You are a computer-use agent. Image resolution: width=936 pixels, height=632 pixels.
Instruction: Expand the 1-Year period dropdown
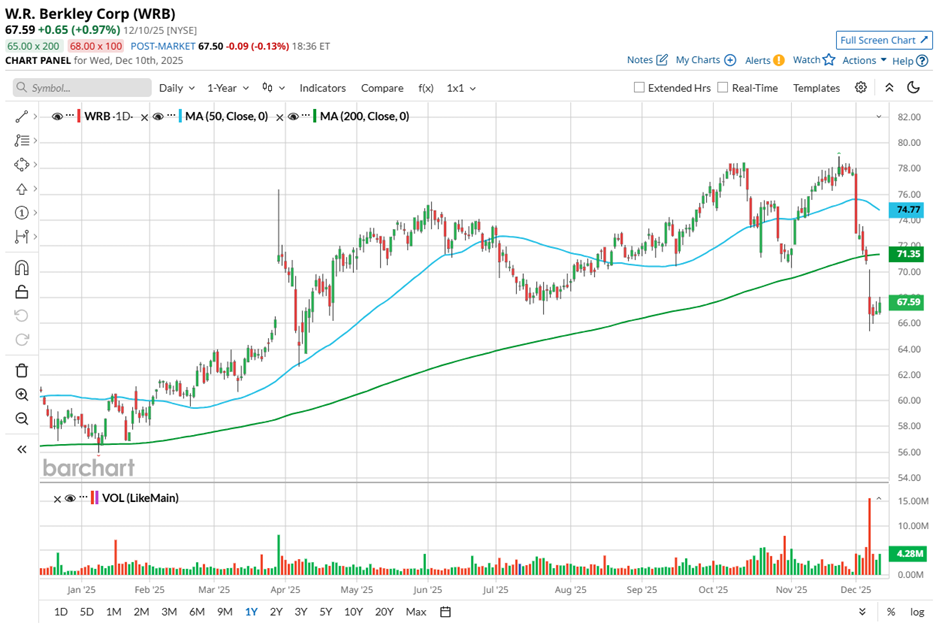pyautogui.click(x=229, y=88)
